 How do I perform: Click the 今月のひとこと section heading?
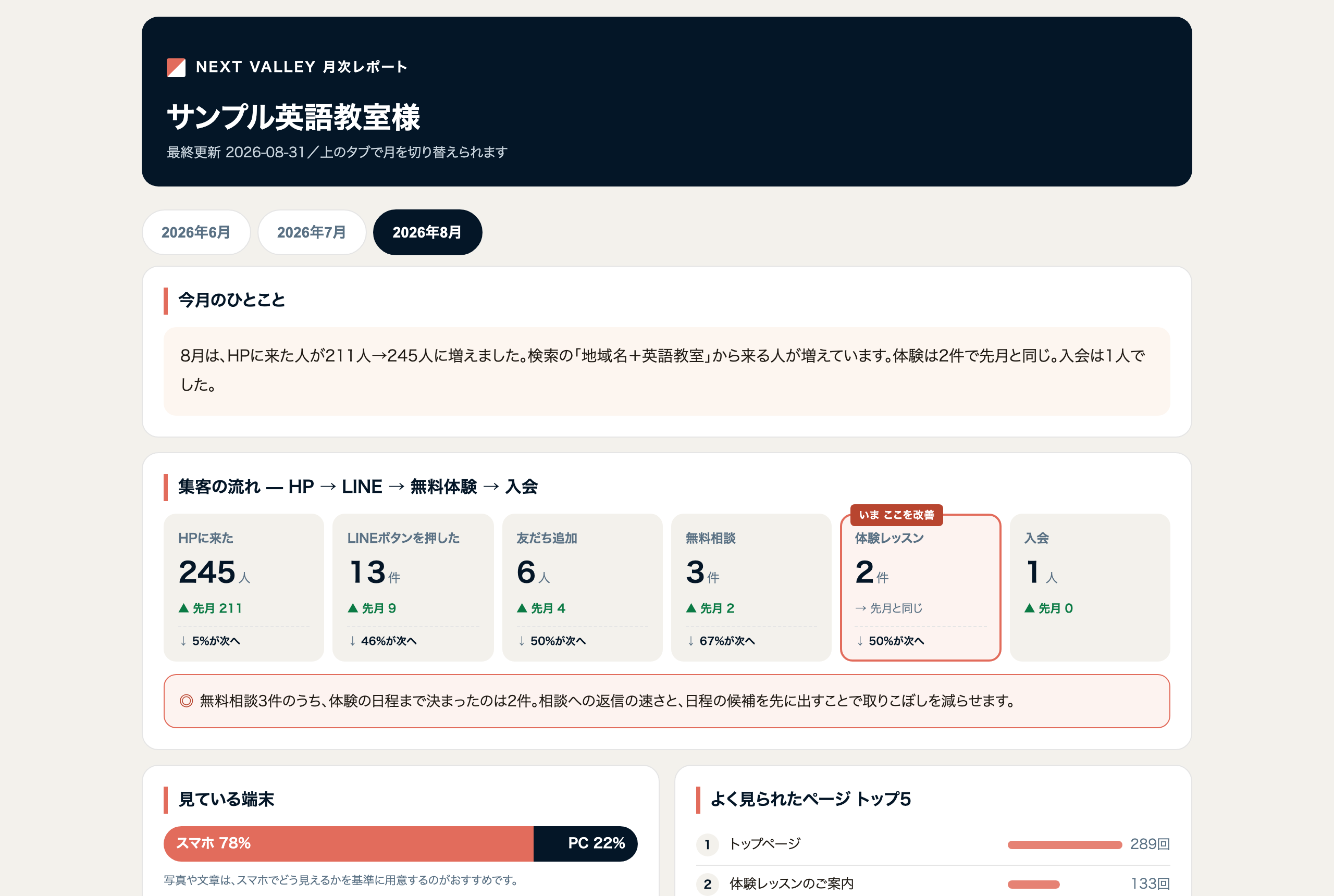pyautogui.click(x=231, y=300)
